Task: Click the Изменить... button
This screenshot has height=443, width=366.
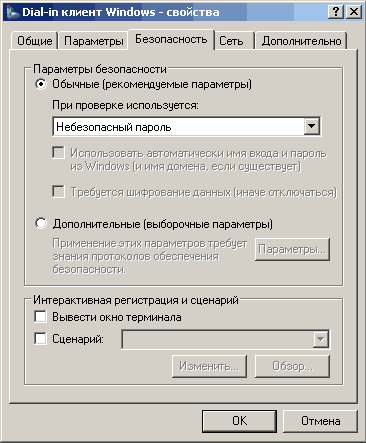Action: 209,366
